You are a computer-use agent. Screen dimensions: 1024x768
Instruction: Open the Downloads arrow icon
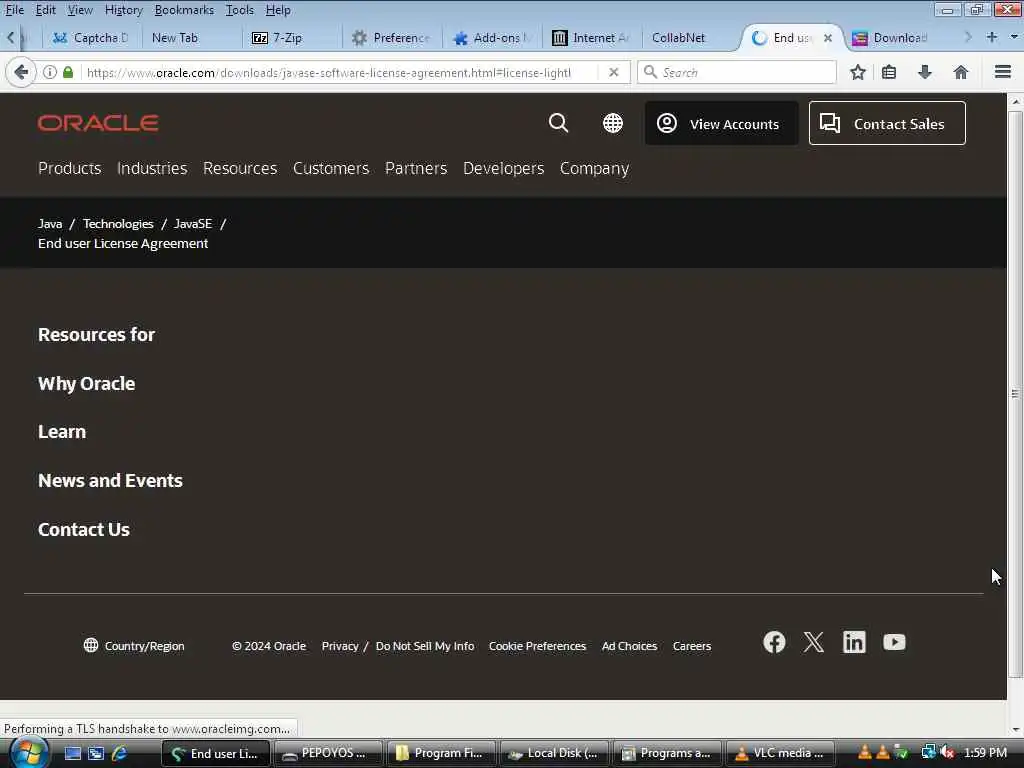924,72
